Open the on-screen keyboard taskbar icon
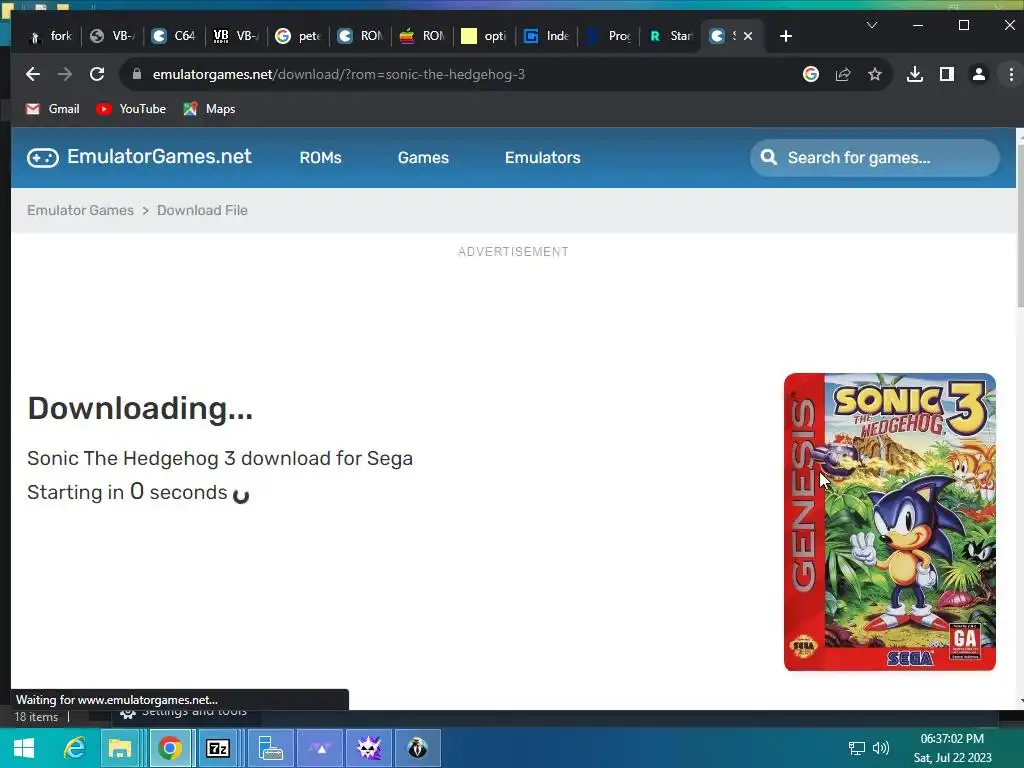 click(x=270, y=748)
